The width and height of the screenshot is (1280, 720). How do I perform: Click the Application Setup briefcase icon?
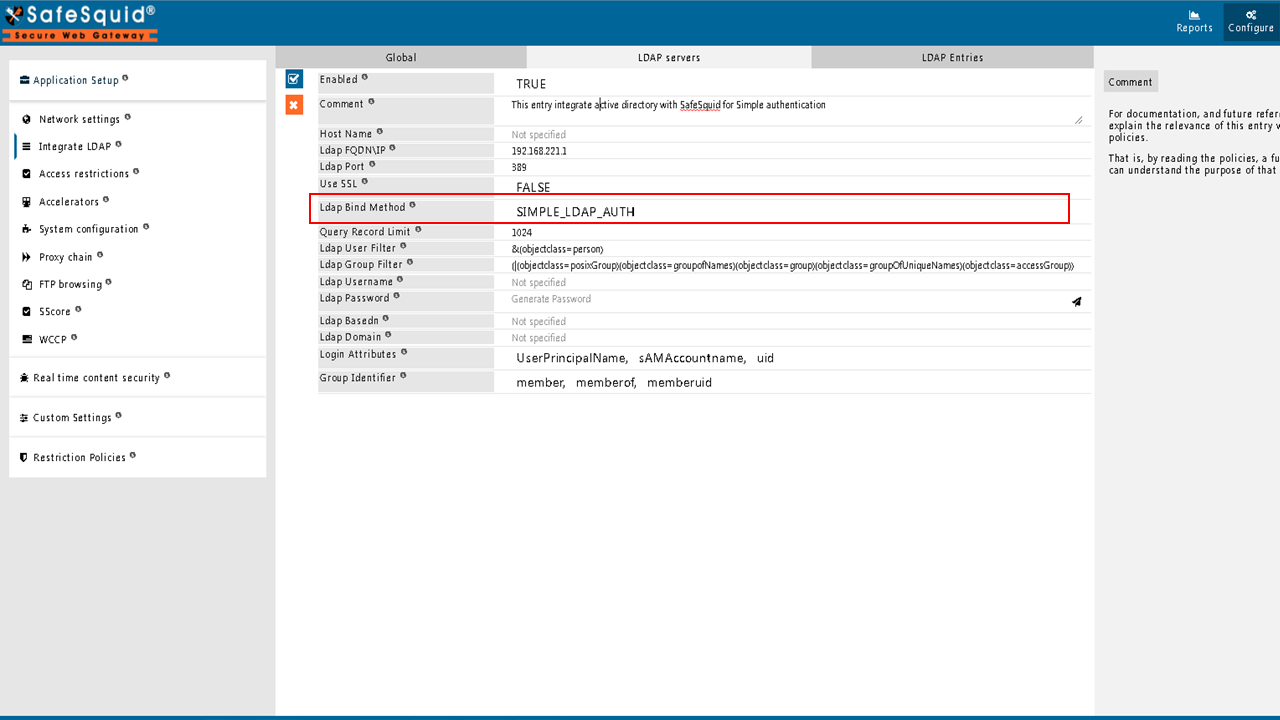24,80
